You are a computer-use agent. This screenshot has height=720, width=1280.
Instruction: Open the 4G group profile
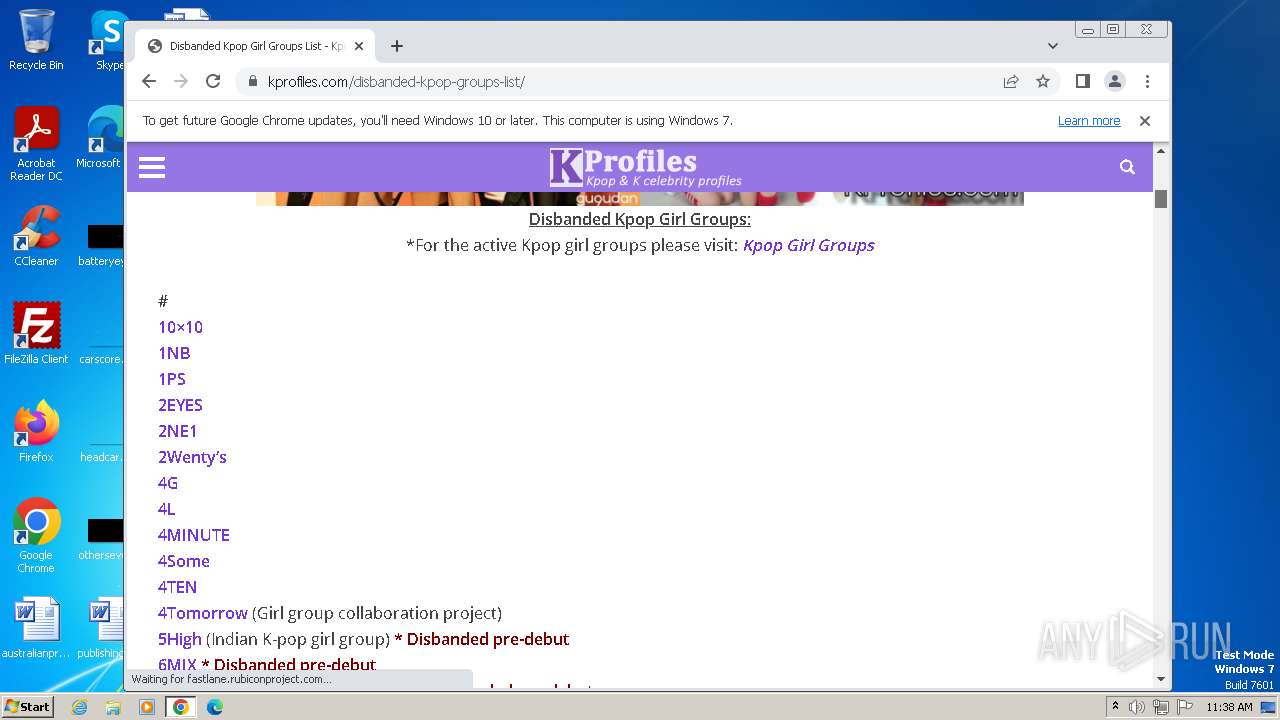[168, 483]
